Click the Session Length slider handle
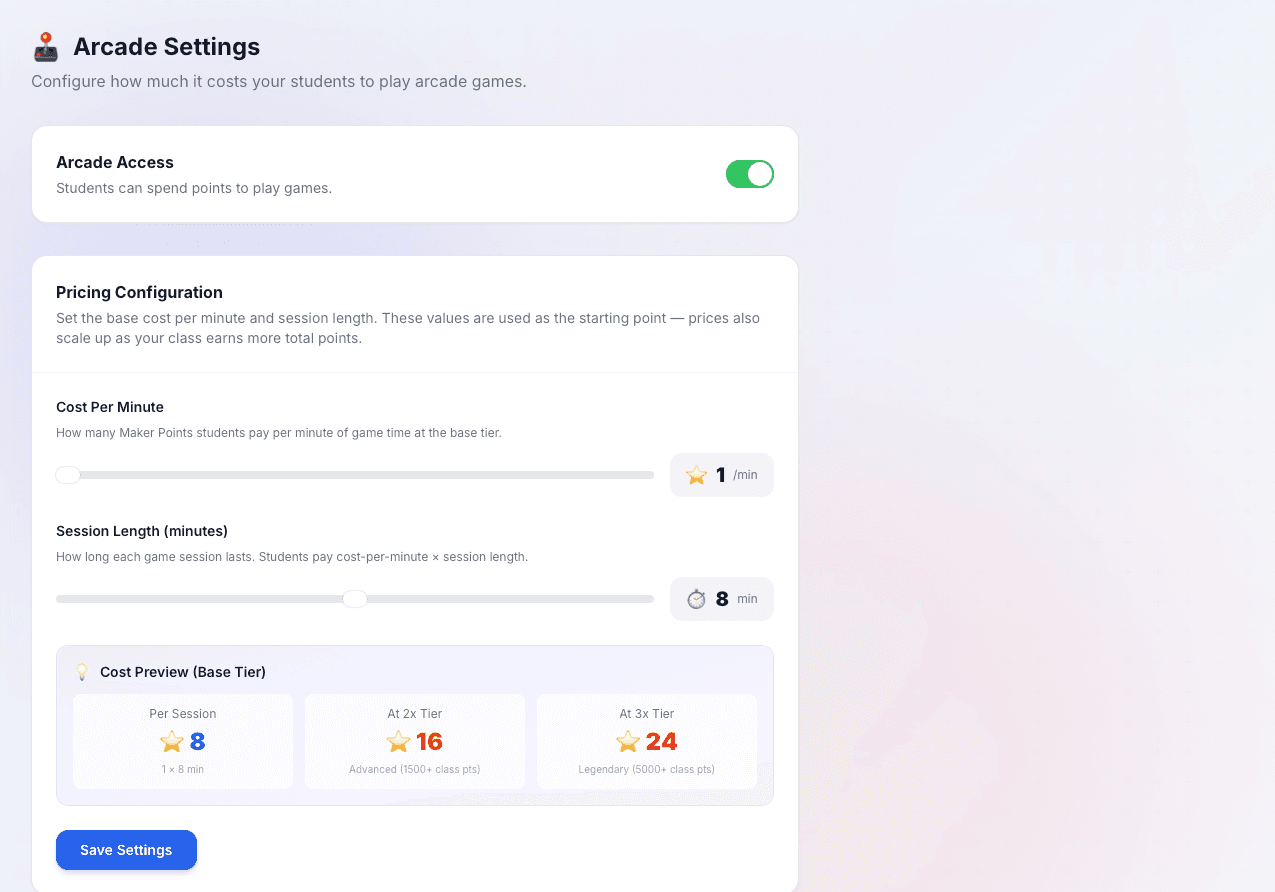The height and width of the screenshot is (892, 1275). (355, 598)
